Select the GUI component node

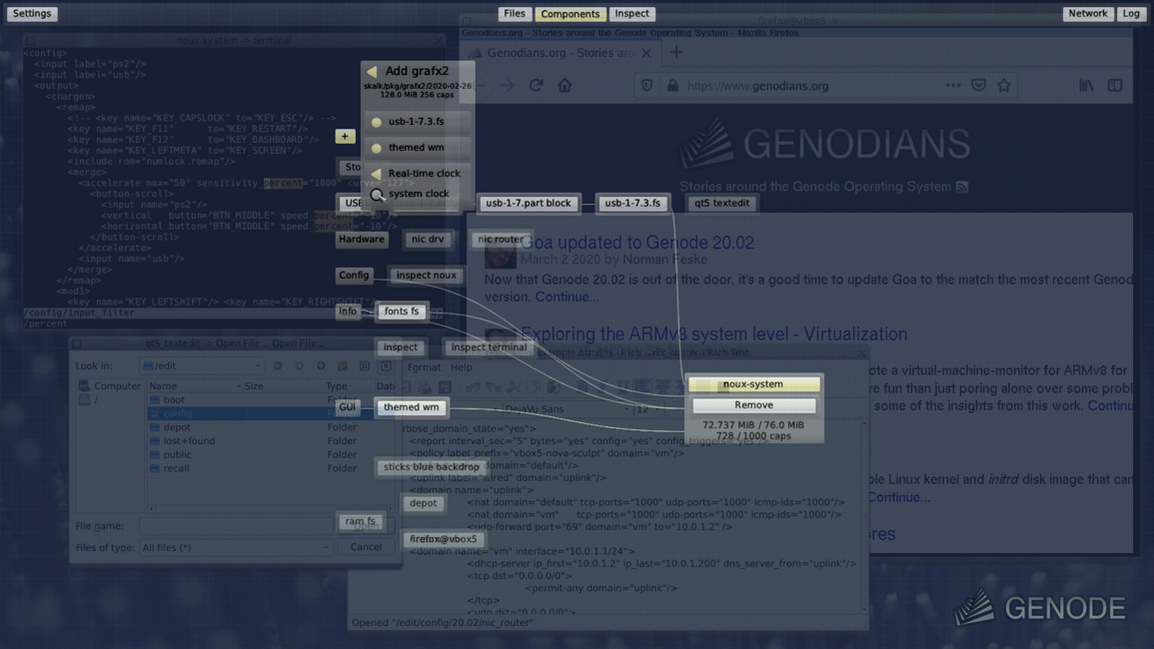point(347,407)
